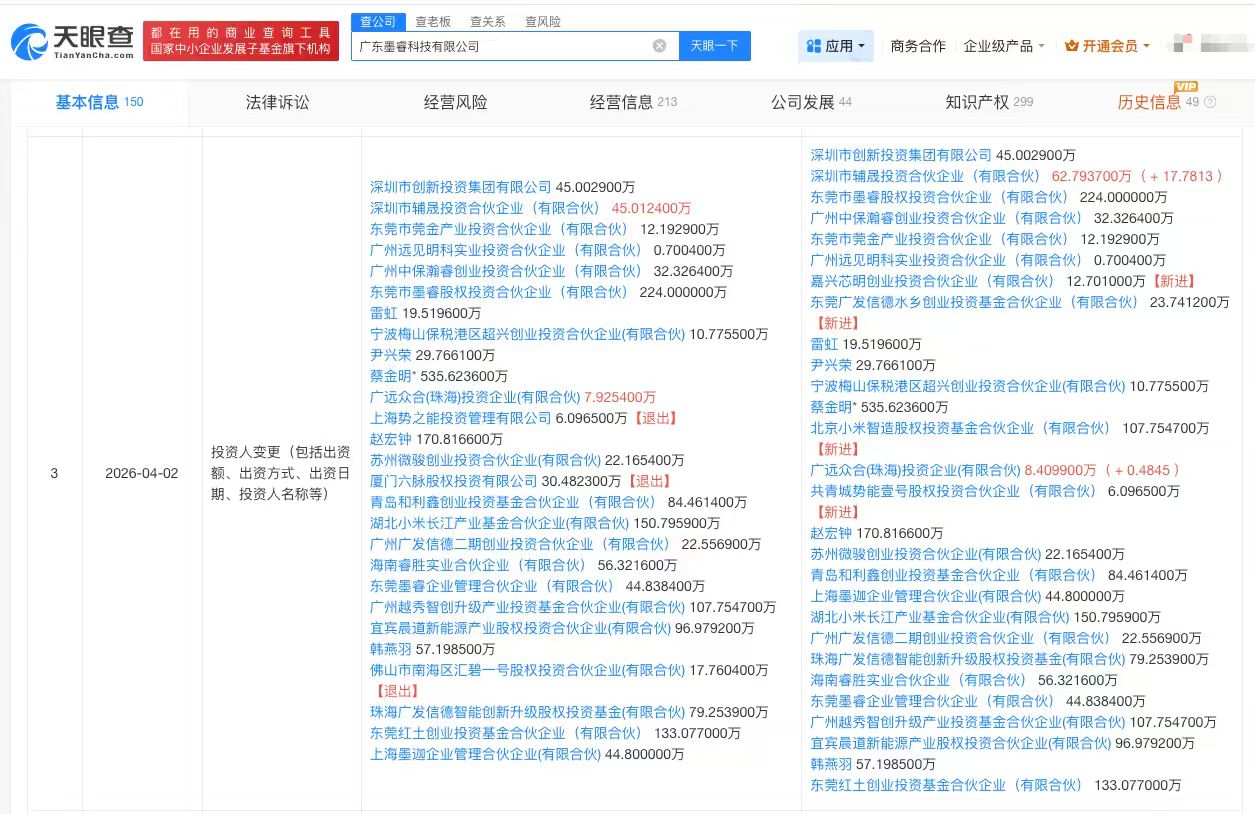Viewport: 1255px width, 814px height.
Task: Open 尹兴荣 in the left investor list
Action: [x=391, y=355]
